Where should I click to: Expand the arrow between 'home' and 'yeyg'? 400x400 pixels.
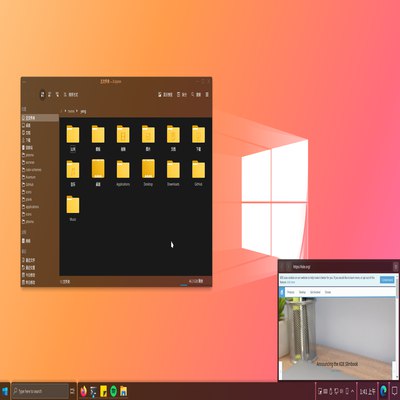click(x=77, y=111)
